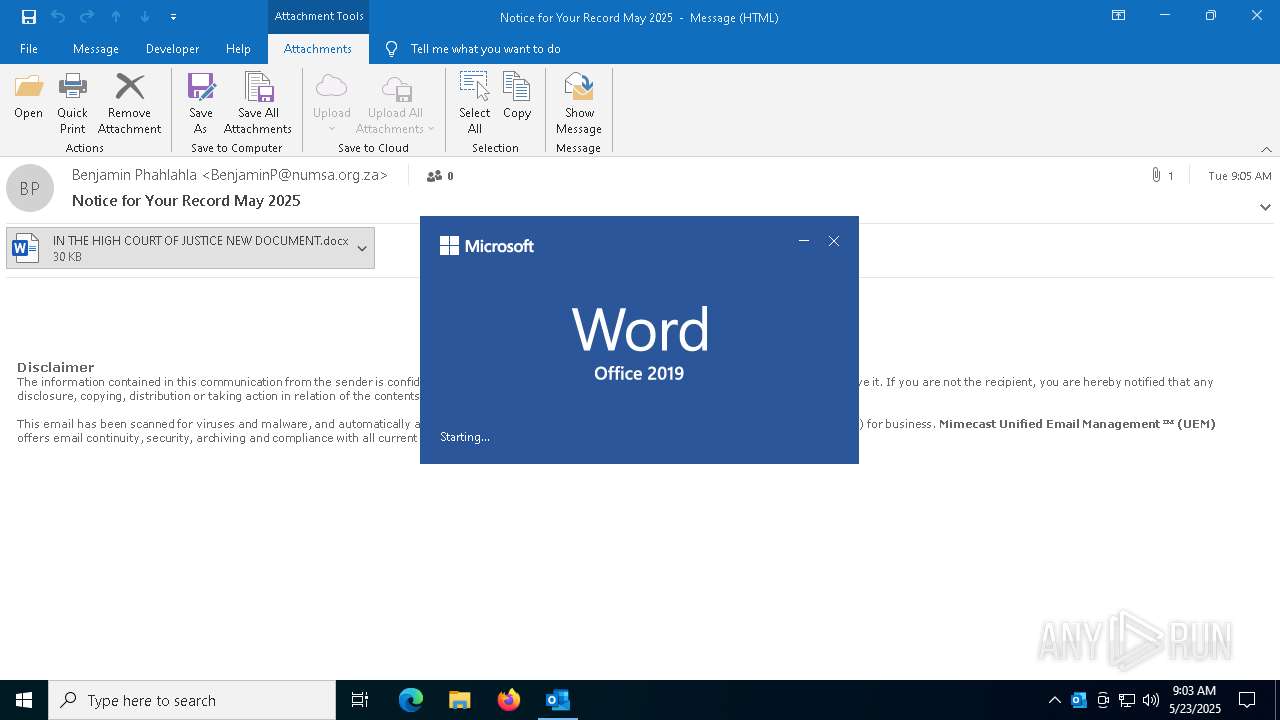Screen dimensions: 1280x720
Task: Open Firefox from taskbar
Action: (509, 700)
